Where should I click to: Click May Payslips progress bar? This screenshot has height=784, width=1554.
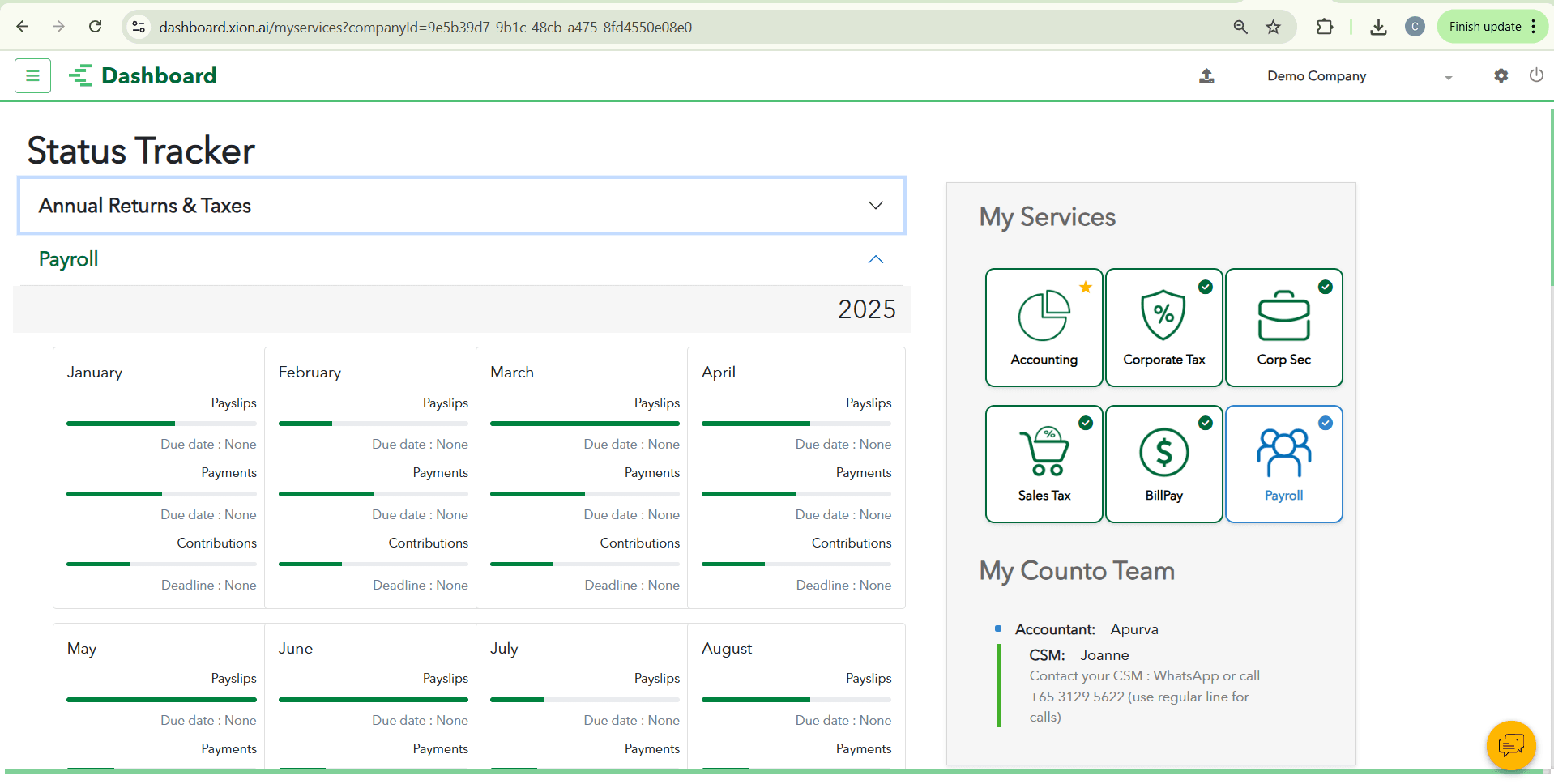coord(161,700)
